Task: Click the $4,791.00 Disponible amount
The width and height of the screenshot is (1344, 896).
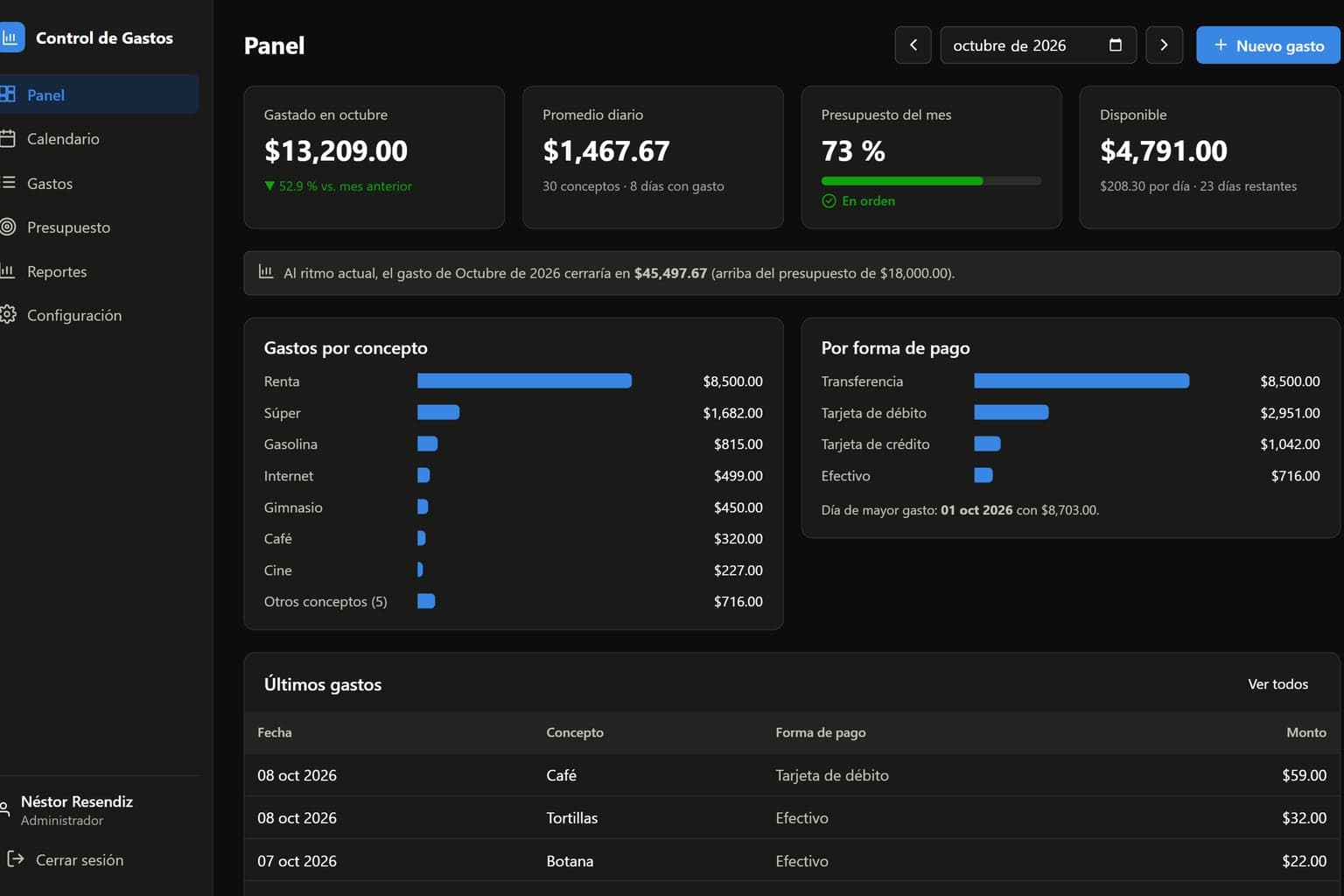Action: (x=1164, y=150)
